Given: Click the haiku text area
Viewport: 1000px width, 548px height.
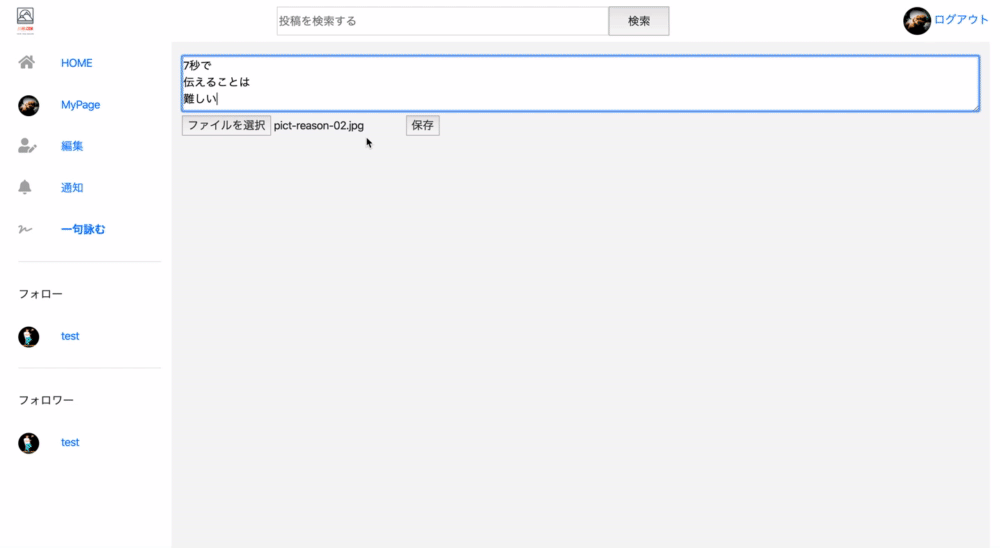Looking at the screenshot, I should point(580,84).
